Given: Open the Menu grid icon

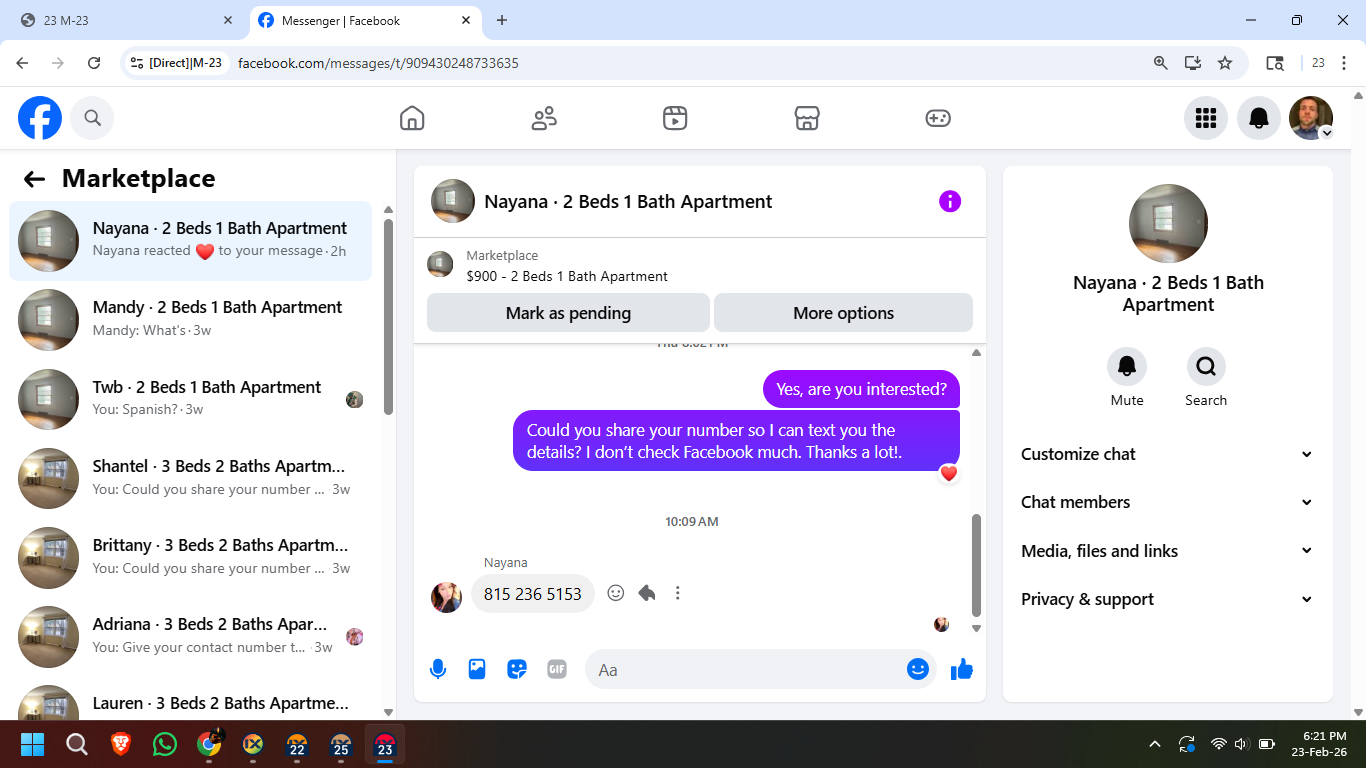Looking at the screenshot, I should pyautogui.click(x=1206, y=118).
